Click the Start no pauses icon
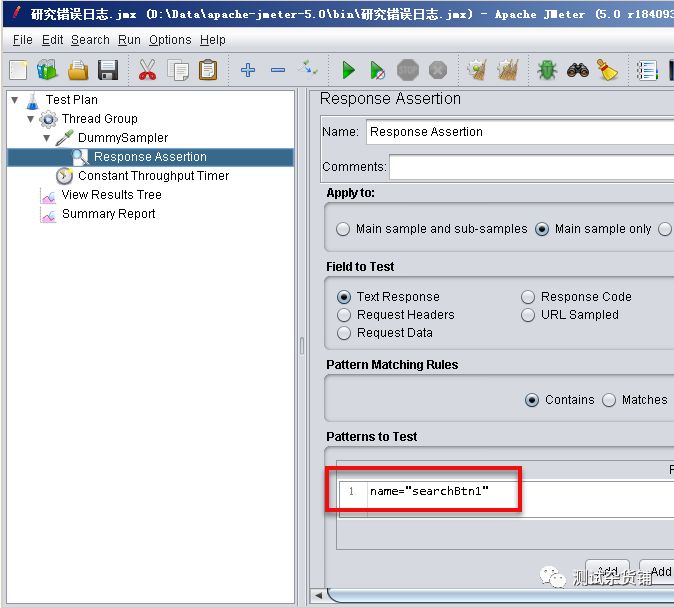 (377, 70)
